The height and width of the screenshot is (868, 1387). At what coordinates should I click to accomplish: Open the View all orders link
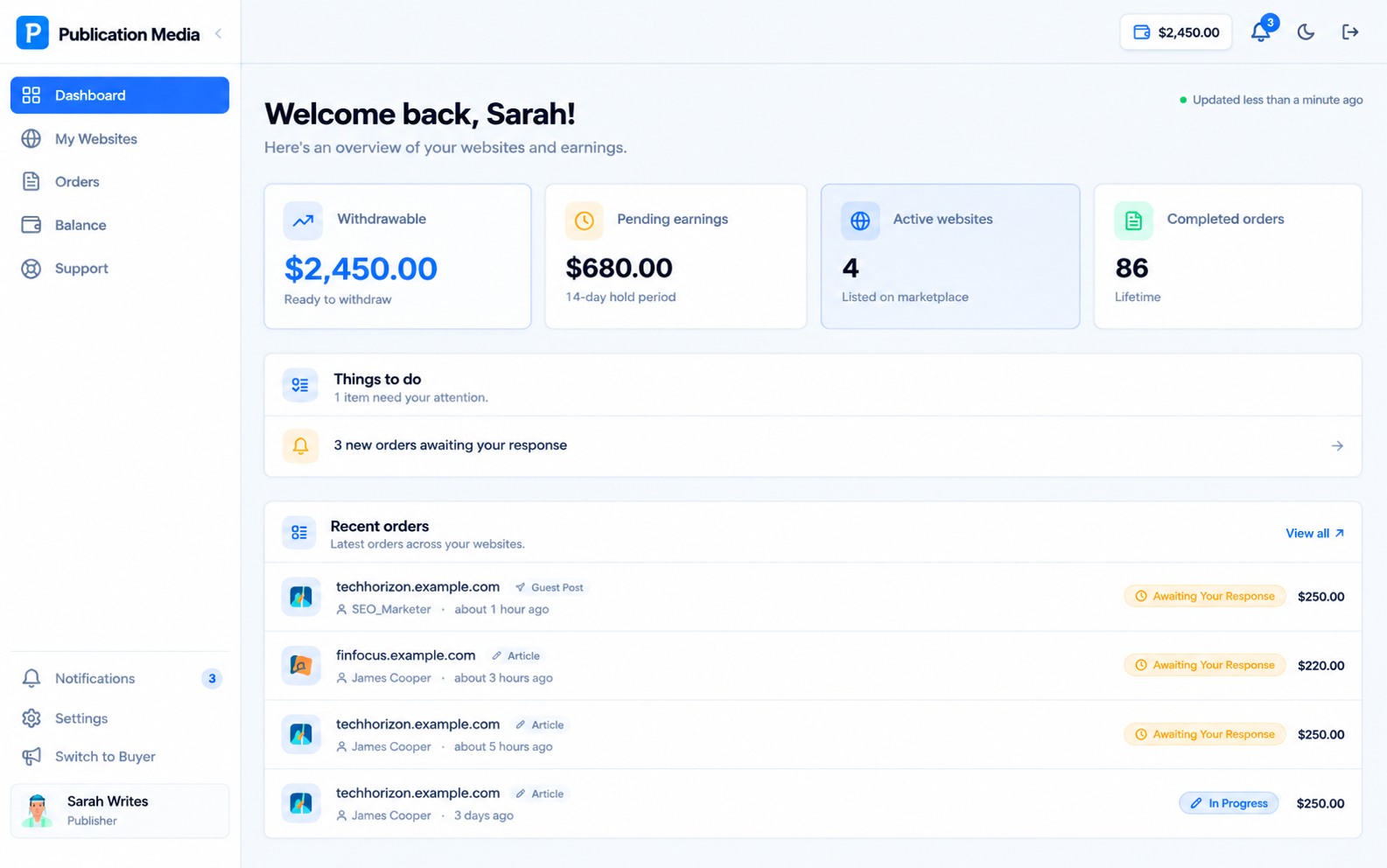(x=1314, y=533)
